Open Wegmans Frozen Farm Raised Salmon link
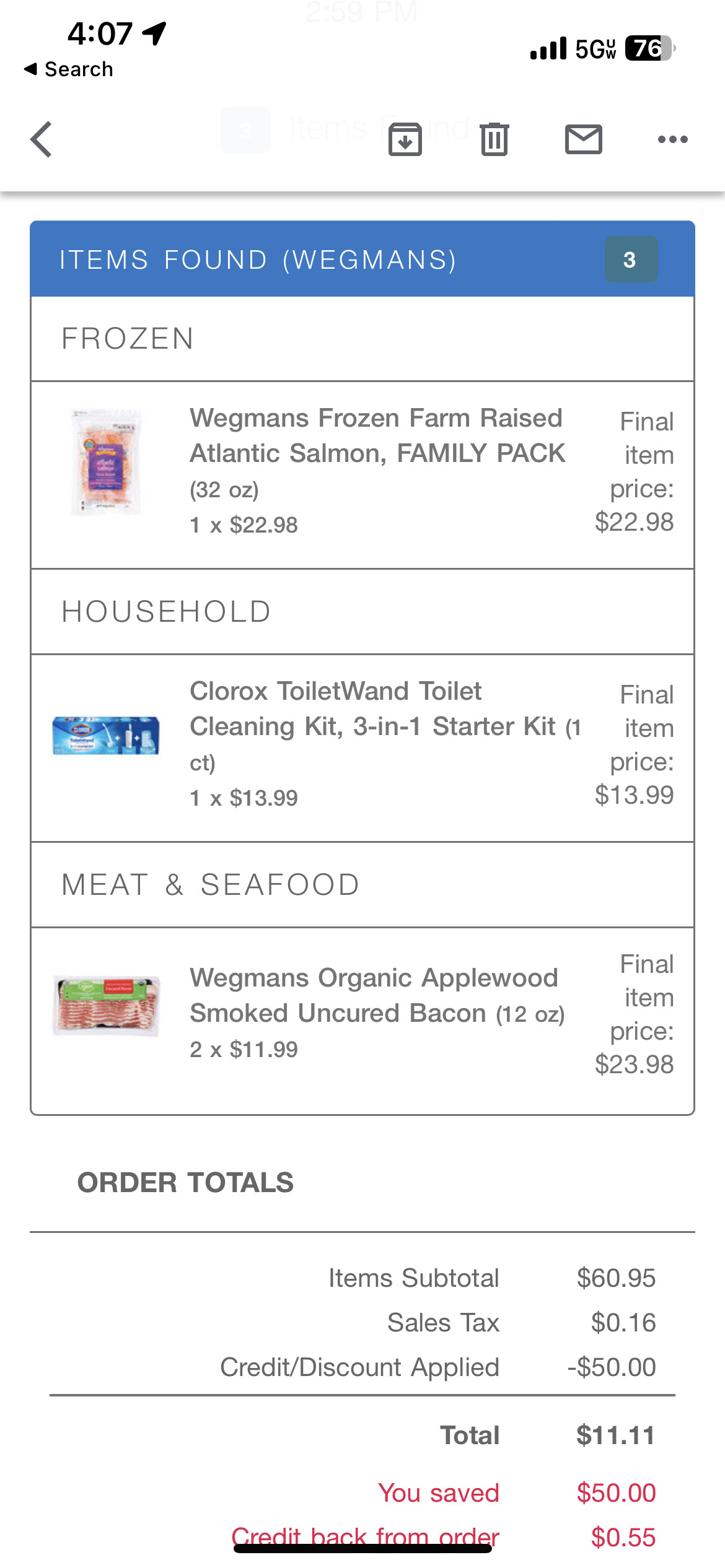The image size is (725, 1568). (x=377, y=435)
